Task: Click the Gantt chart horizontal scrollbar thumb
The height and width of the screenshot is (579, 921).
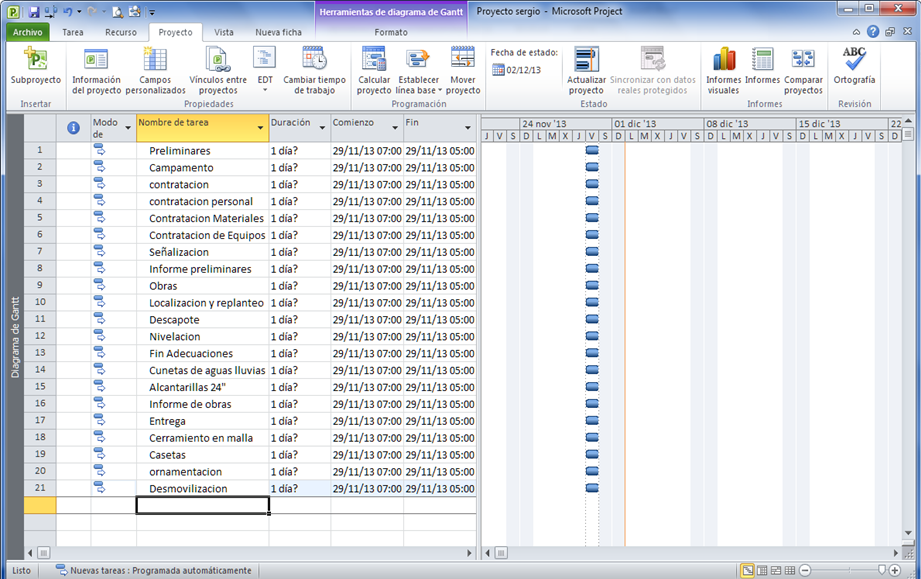Action: [x=500, y=553]
